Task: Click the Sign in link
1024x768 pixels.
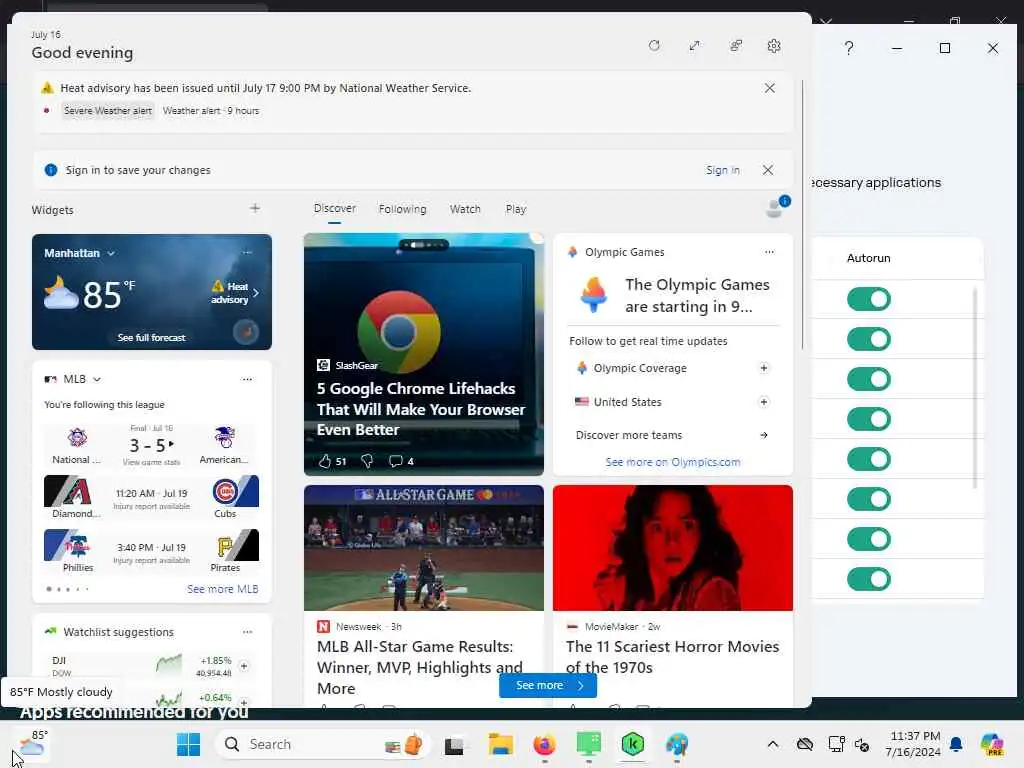Action: pos(722,170)
